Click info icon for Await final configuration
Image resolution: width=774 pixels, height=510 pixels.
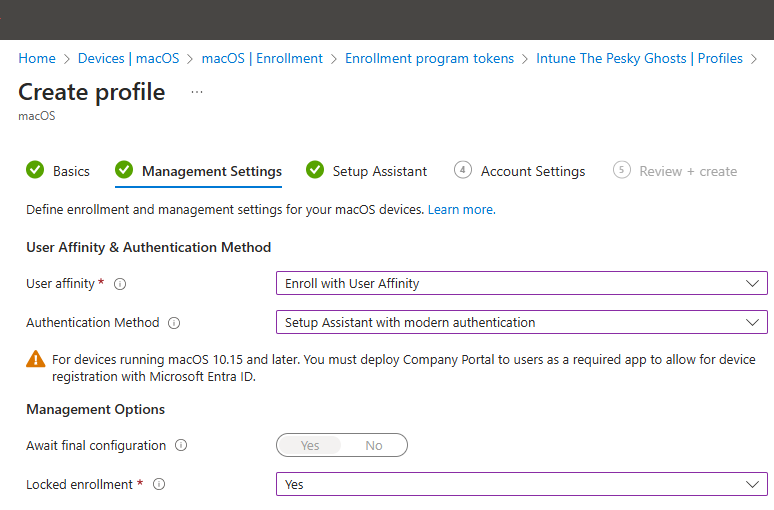pyautogui.click(x=181, y=446)
